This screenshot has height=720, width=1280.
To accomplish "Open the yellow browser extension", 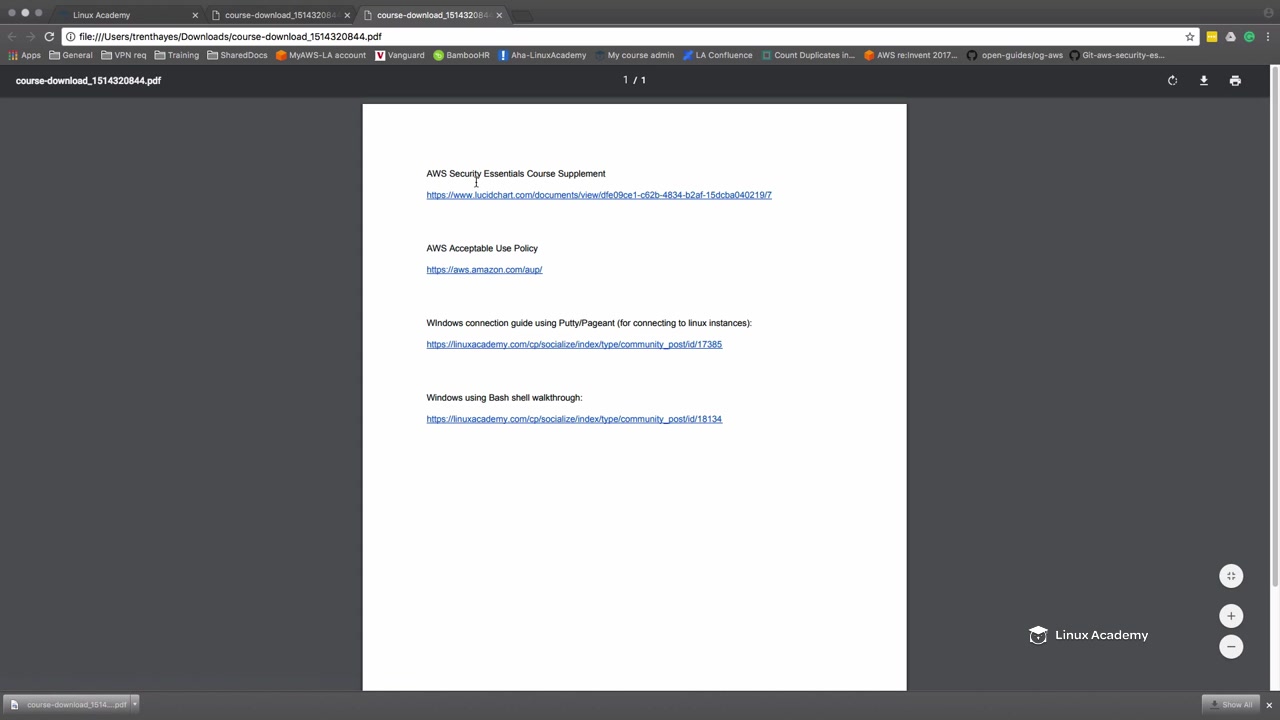I will tap(1212, 37).
